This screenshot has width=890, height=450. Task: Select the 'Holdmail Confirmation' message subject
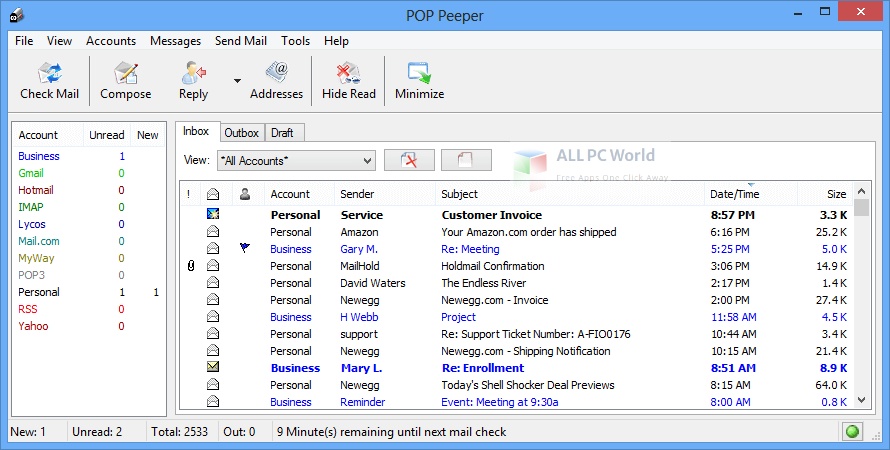pyautogui.click(x=493, y=266)
